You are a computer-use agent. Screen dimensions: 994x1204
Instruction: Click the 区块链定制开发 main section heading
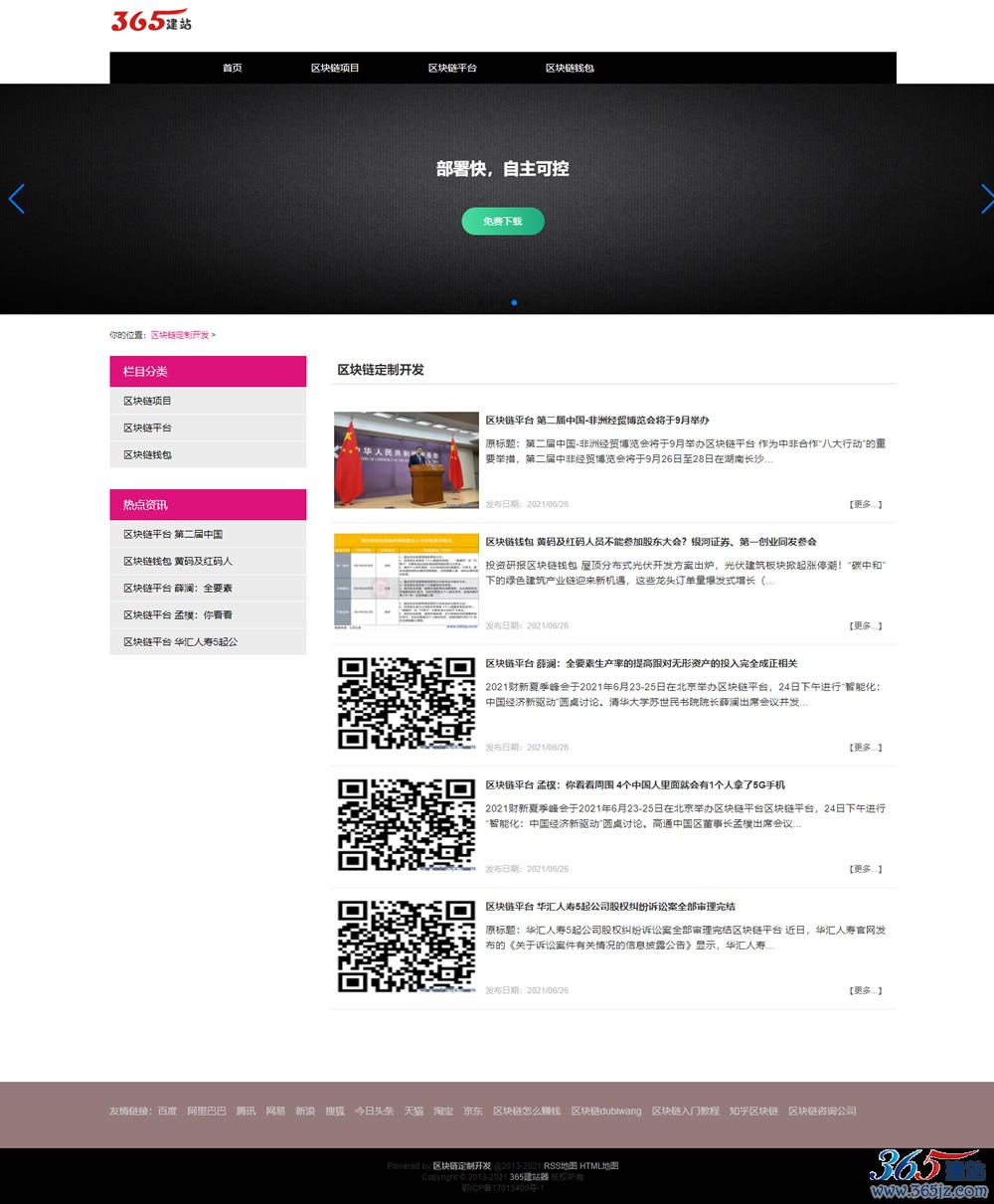(x=381, y=370)
